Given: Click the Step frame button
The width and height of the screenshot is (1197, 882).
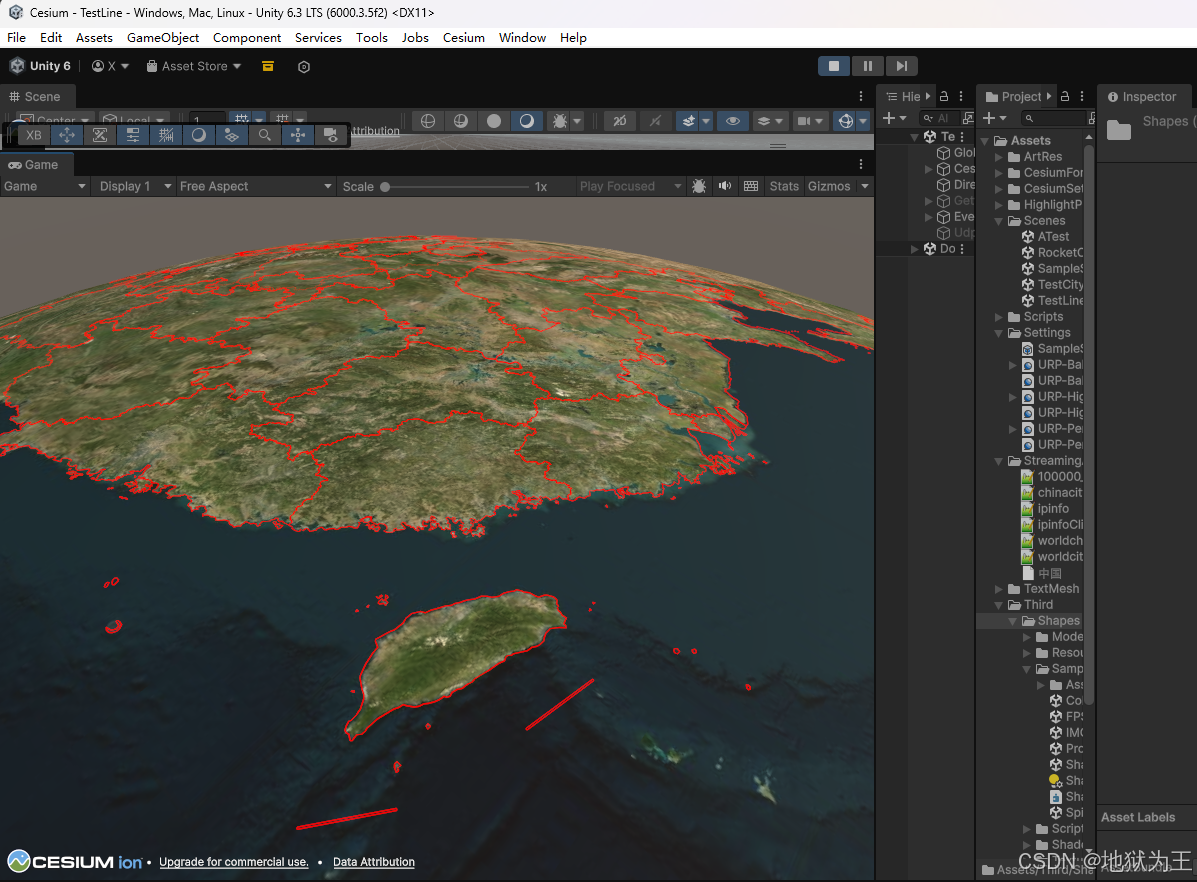Looking at the screenshot, I should coord(901,66).
